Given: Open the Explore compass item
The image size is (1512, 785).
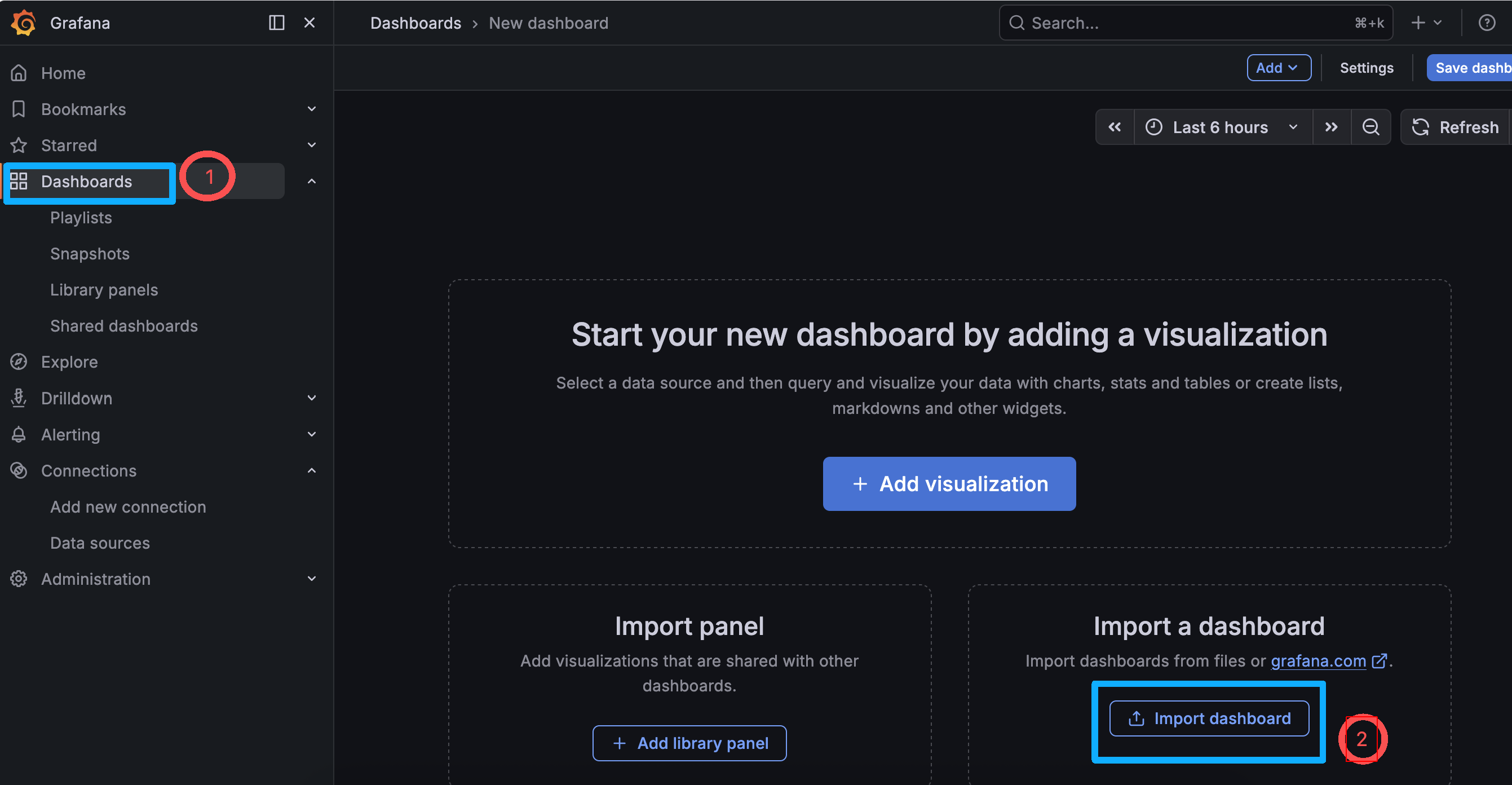Looking at the screenshot, I should click(69, 361).
